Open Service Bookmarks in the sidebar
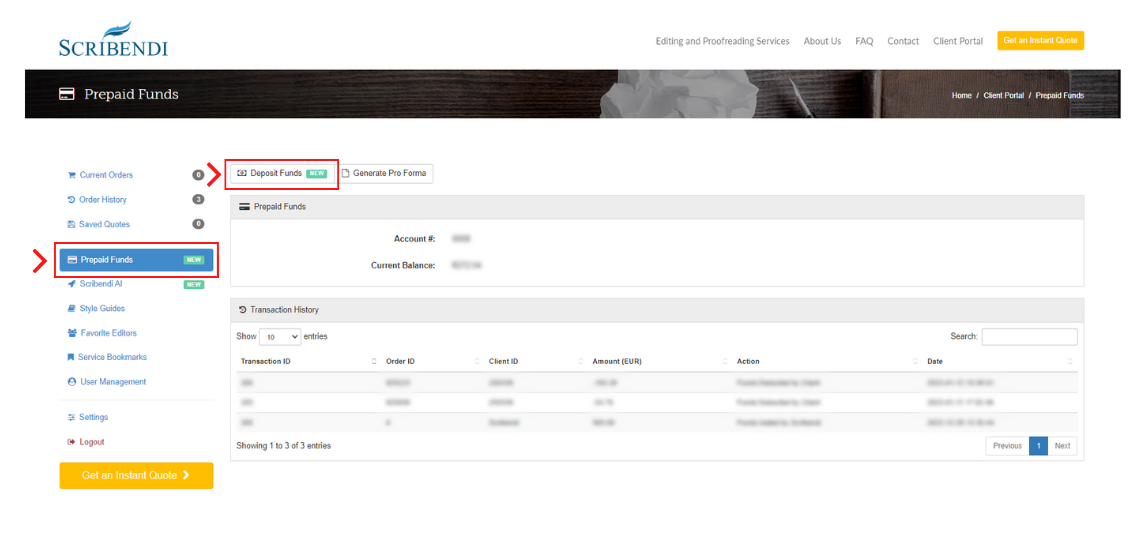The width and height of the screenshot is (1131, 539). click(x=113, y=357)
